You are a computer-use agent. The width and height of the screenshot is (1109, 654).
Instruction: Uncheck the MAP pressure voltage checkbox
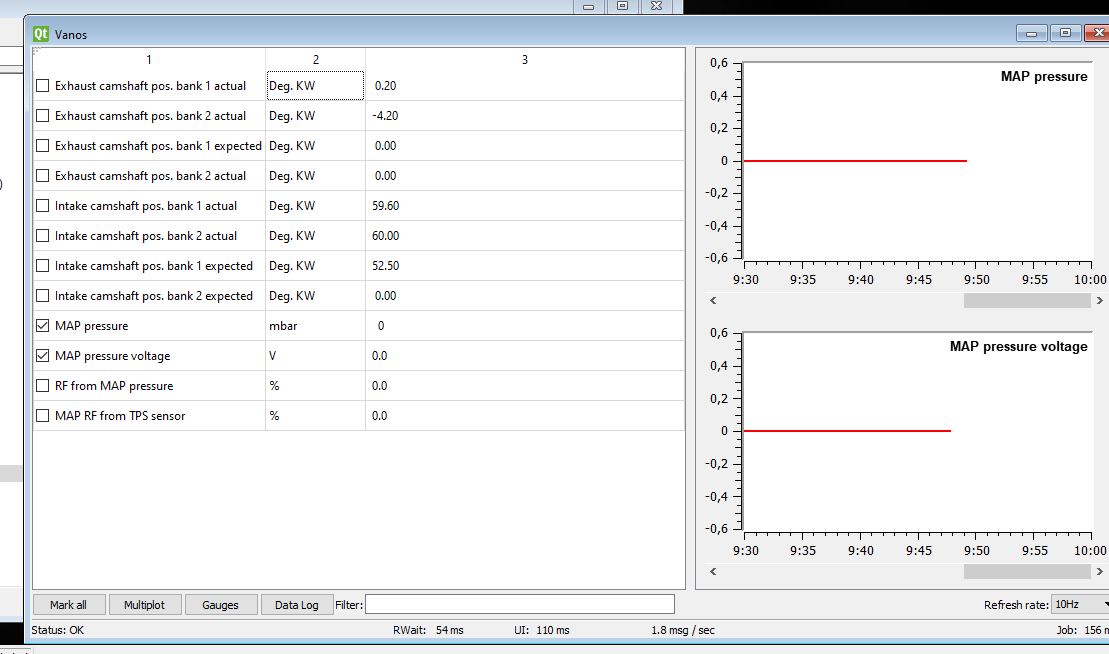42,356
